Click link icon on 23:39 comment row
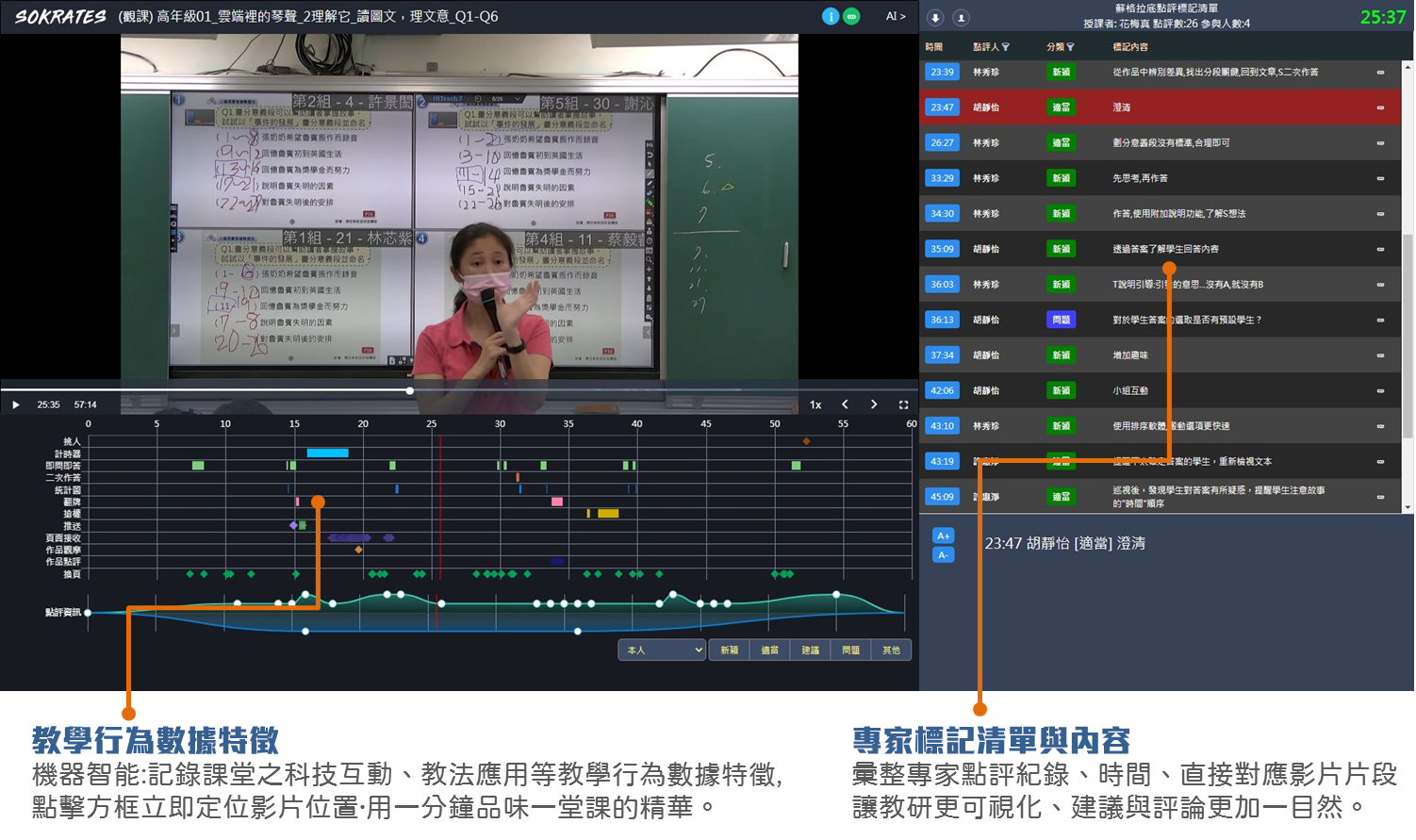 tap(1380, 73)
